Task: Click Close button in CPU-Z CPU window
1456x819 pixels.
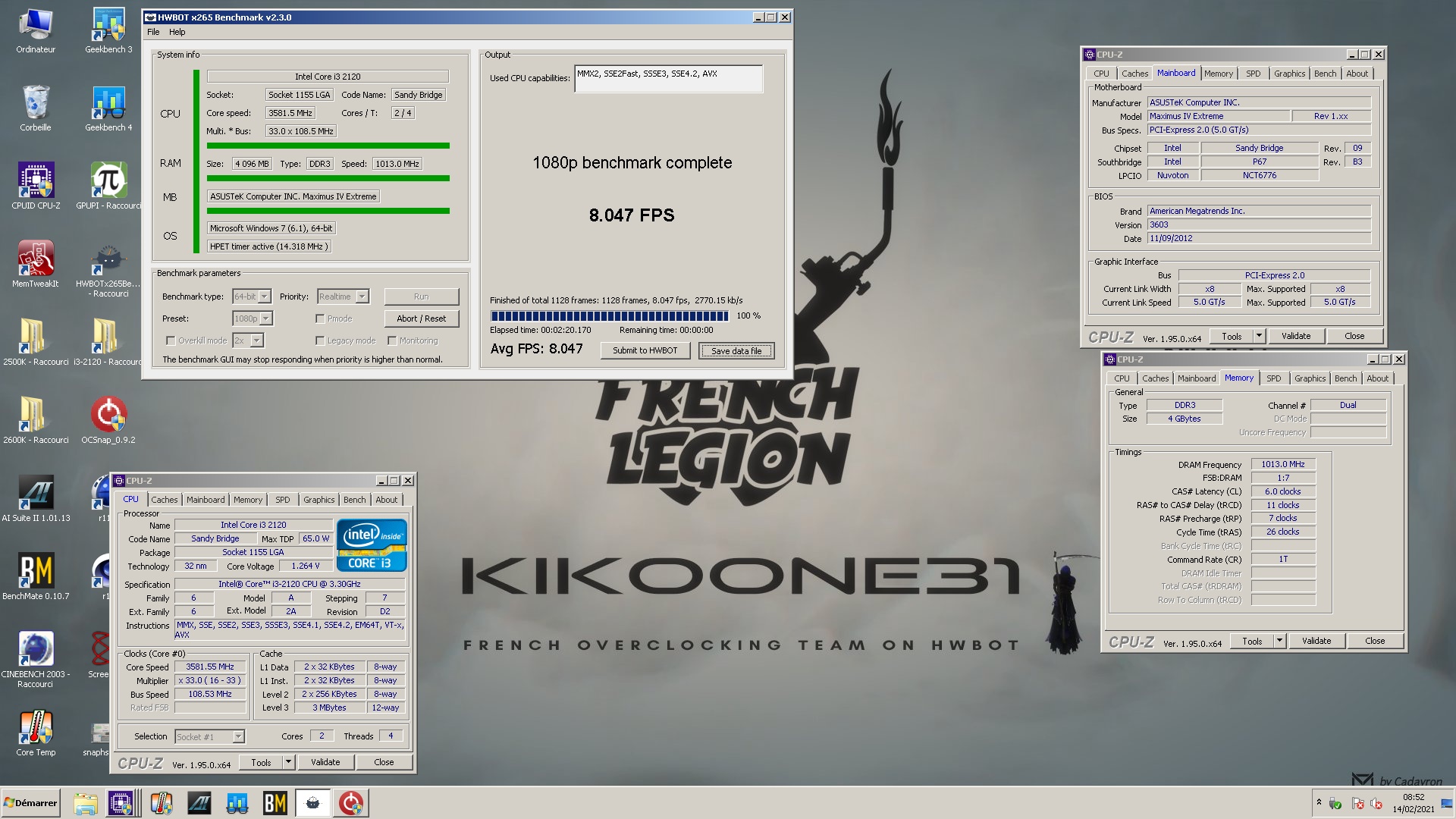Action: pos(384,762)
